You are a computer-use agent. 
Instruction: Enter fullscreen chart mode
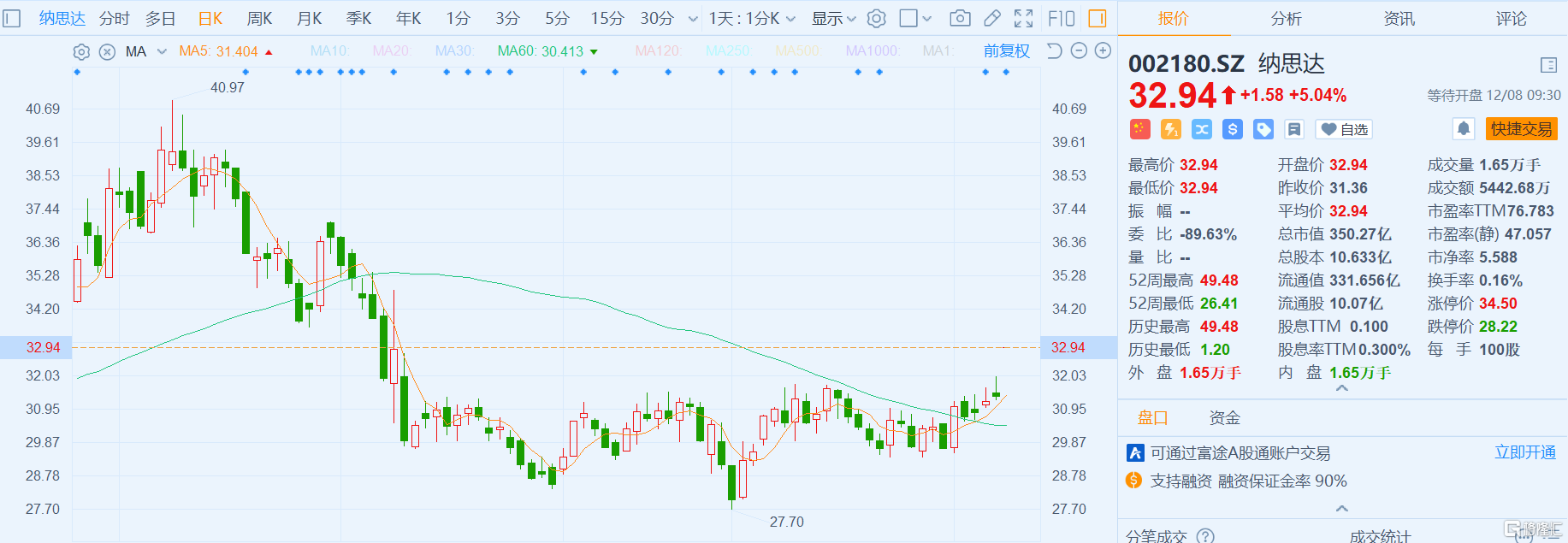(x=1023, y=18)
